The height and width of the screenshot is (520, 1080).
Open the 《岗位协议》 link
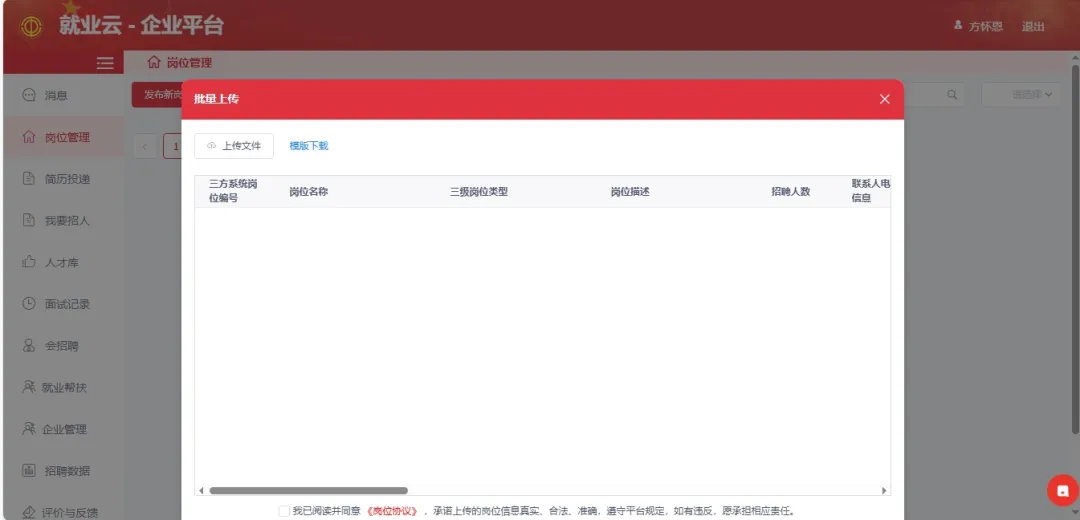pyautogui.click(x=392, y=511)
